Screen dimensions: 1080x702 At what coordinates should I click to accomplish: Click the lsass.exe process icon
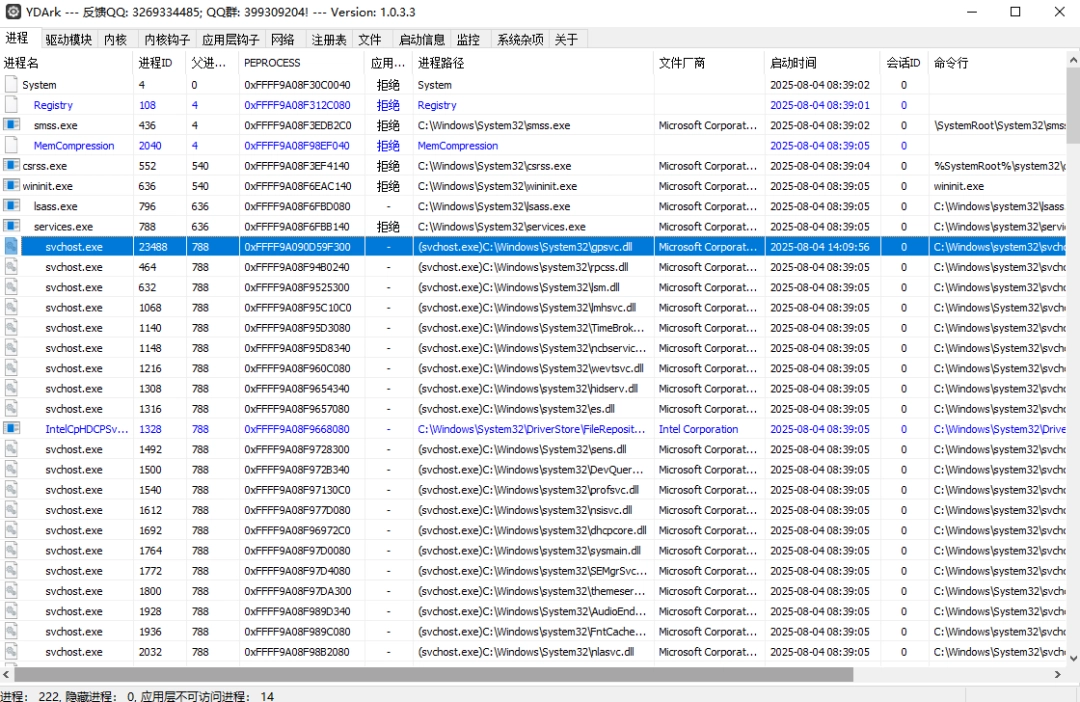click(x=12, y=206)
